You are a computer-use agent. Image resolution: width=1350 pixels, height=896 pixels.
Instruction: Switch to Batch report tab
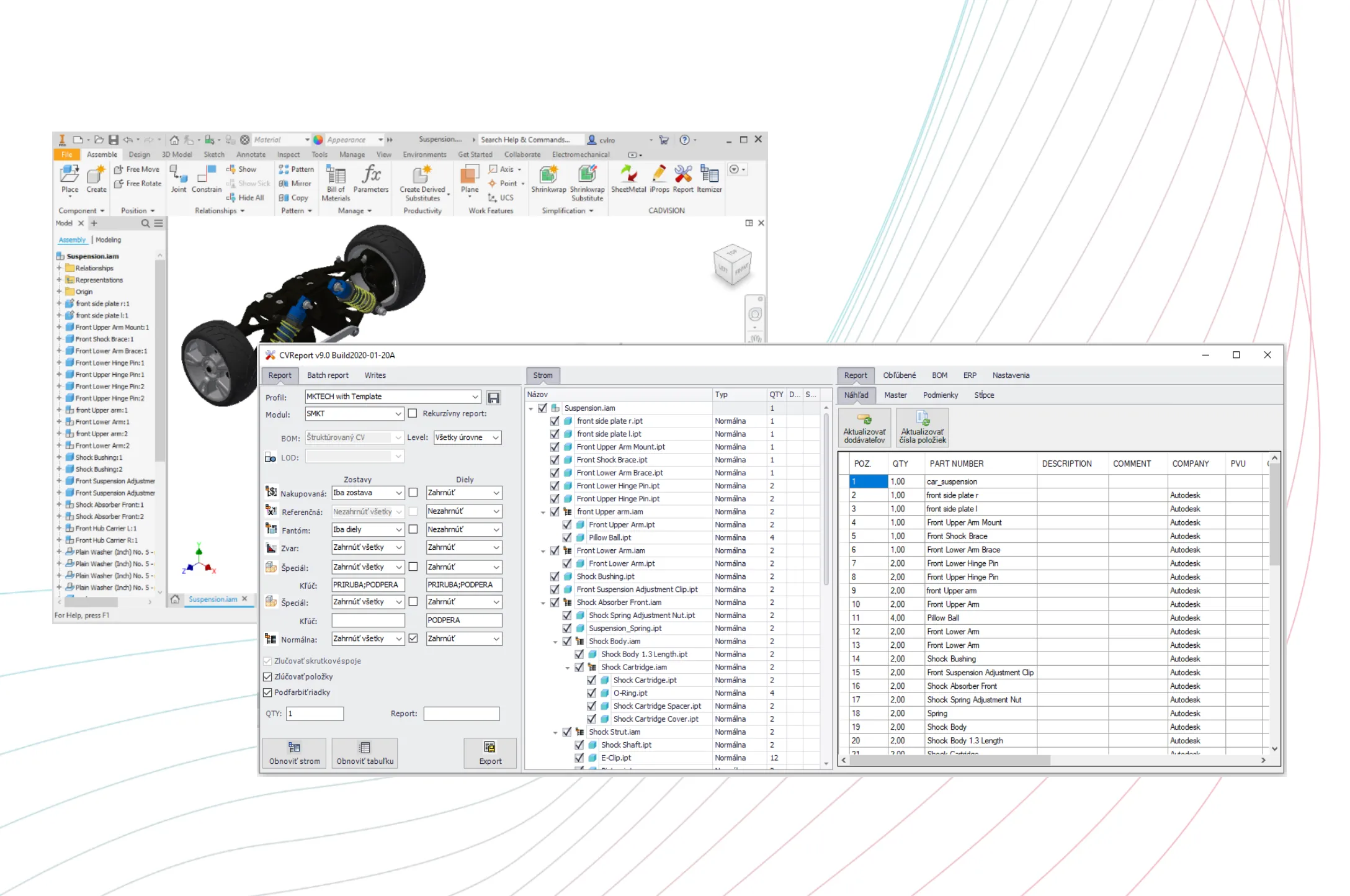[x=328, y=375]
